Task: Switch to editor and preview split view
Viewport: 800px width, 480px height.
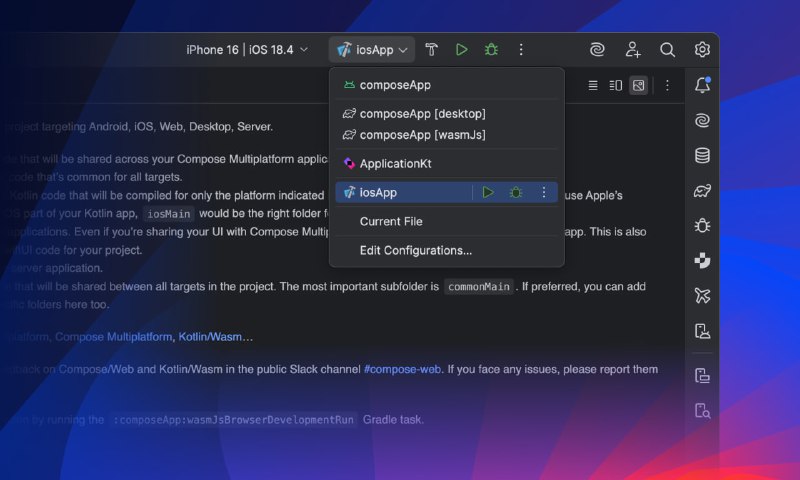Action: pyautogui.click(x=616, y=85)
